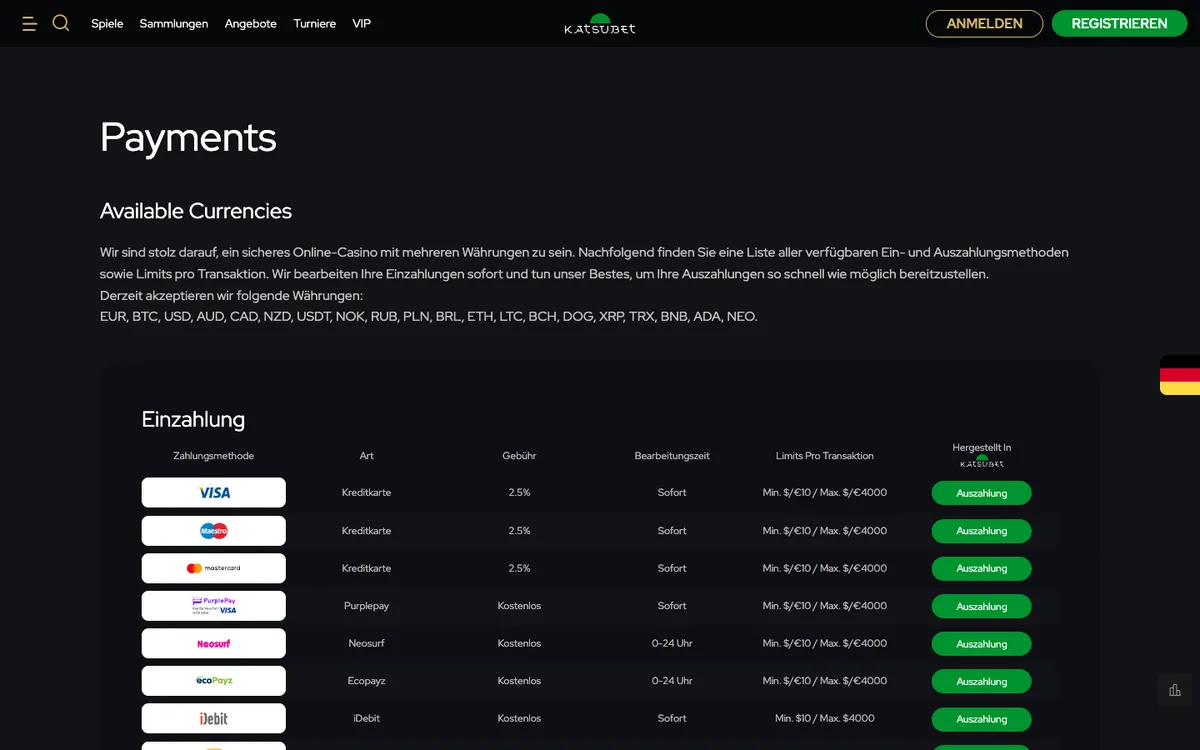The image size is (1200, 750).
Task: Go to Angebote in navigation
Action: 251,24
